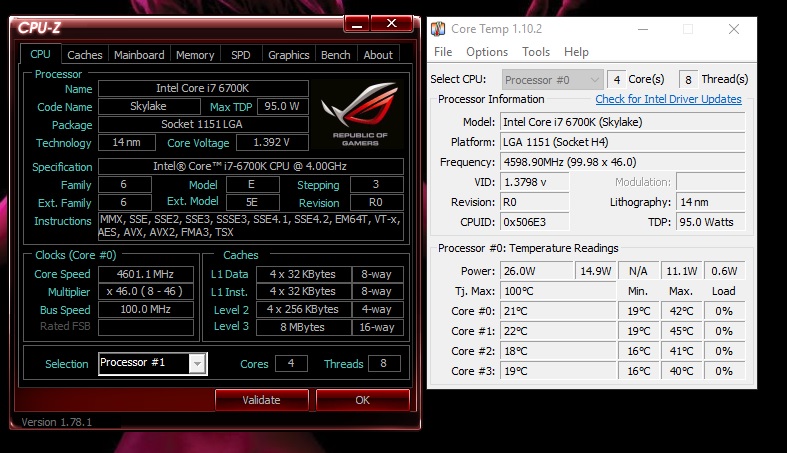This screenshot has height=453, width=787.
Task: Click the Core Voltage value '1.392 V'
Action: [272, 142]
